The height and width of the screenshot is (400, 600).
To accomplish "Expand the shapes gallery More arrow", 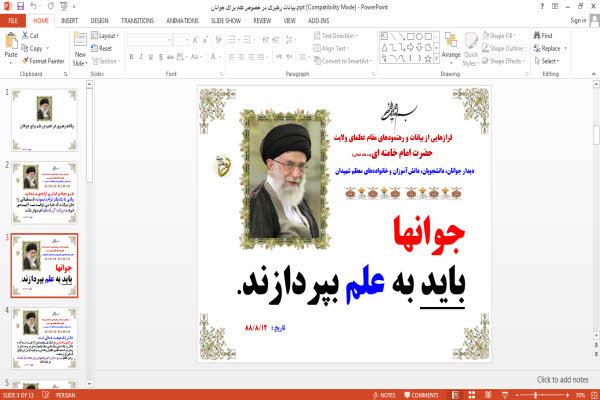I will [x=436, y=59].
